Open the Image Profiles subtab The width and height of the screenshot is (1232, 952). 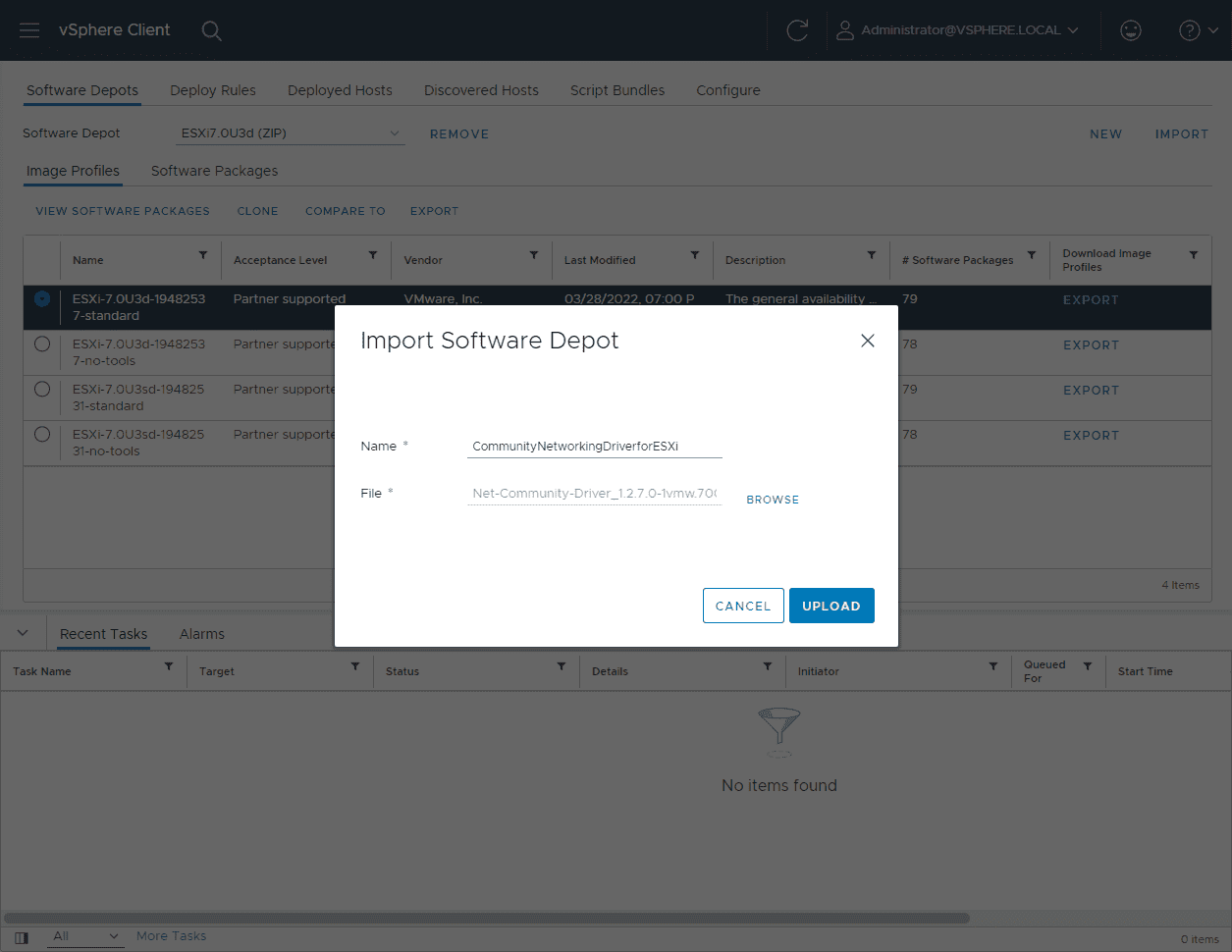click(x=73, y=171)
